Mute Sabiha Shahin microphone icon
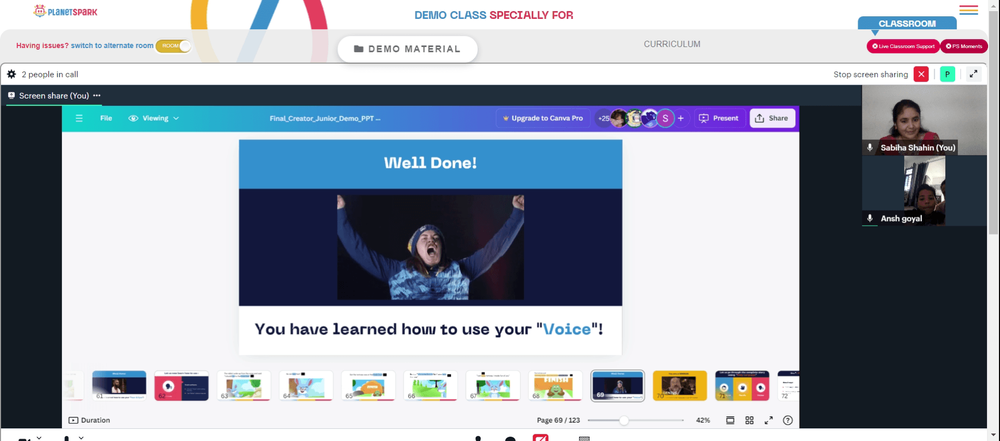 pyautogui.click(x=869, y=147)
